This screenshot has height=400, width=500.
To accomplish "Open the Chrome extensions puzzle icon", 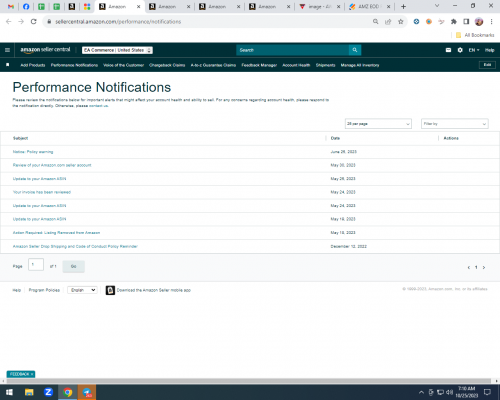I will (454, 22).
